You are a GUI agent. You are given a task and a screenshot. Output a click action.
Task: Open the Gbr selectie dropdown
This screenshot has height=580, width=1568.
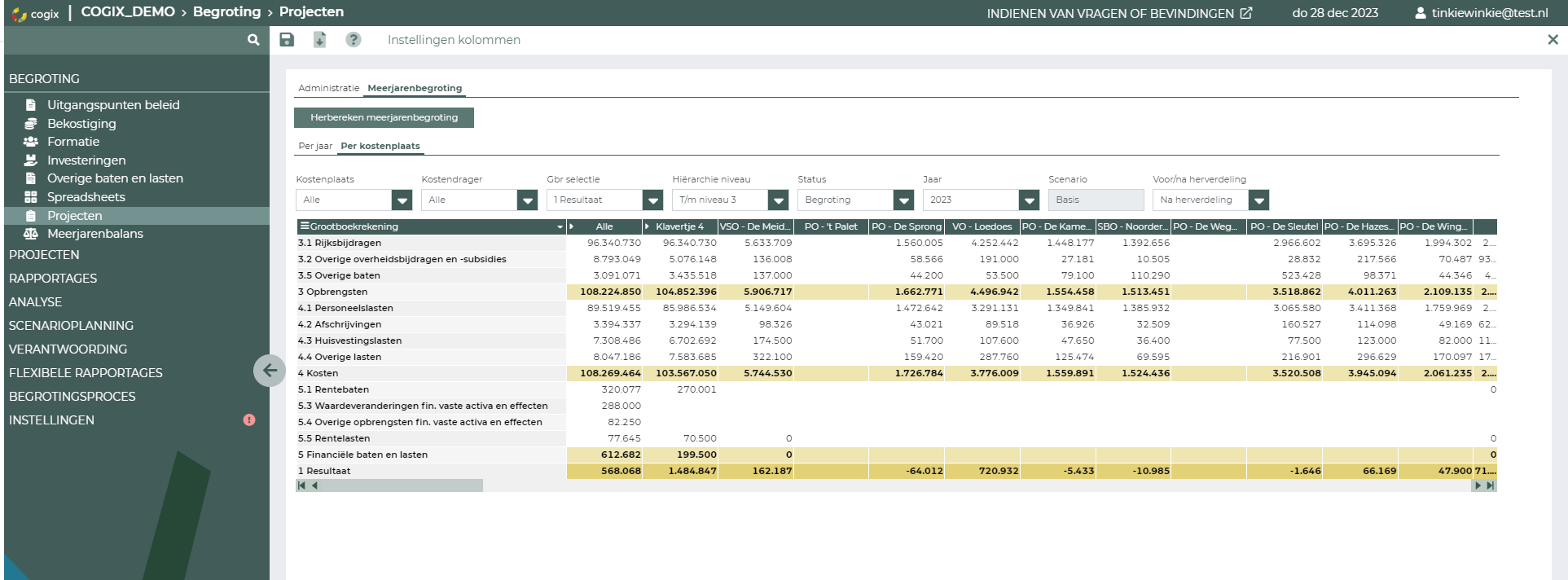pos(652,200)
